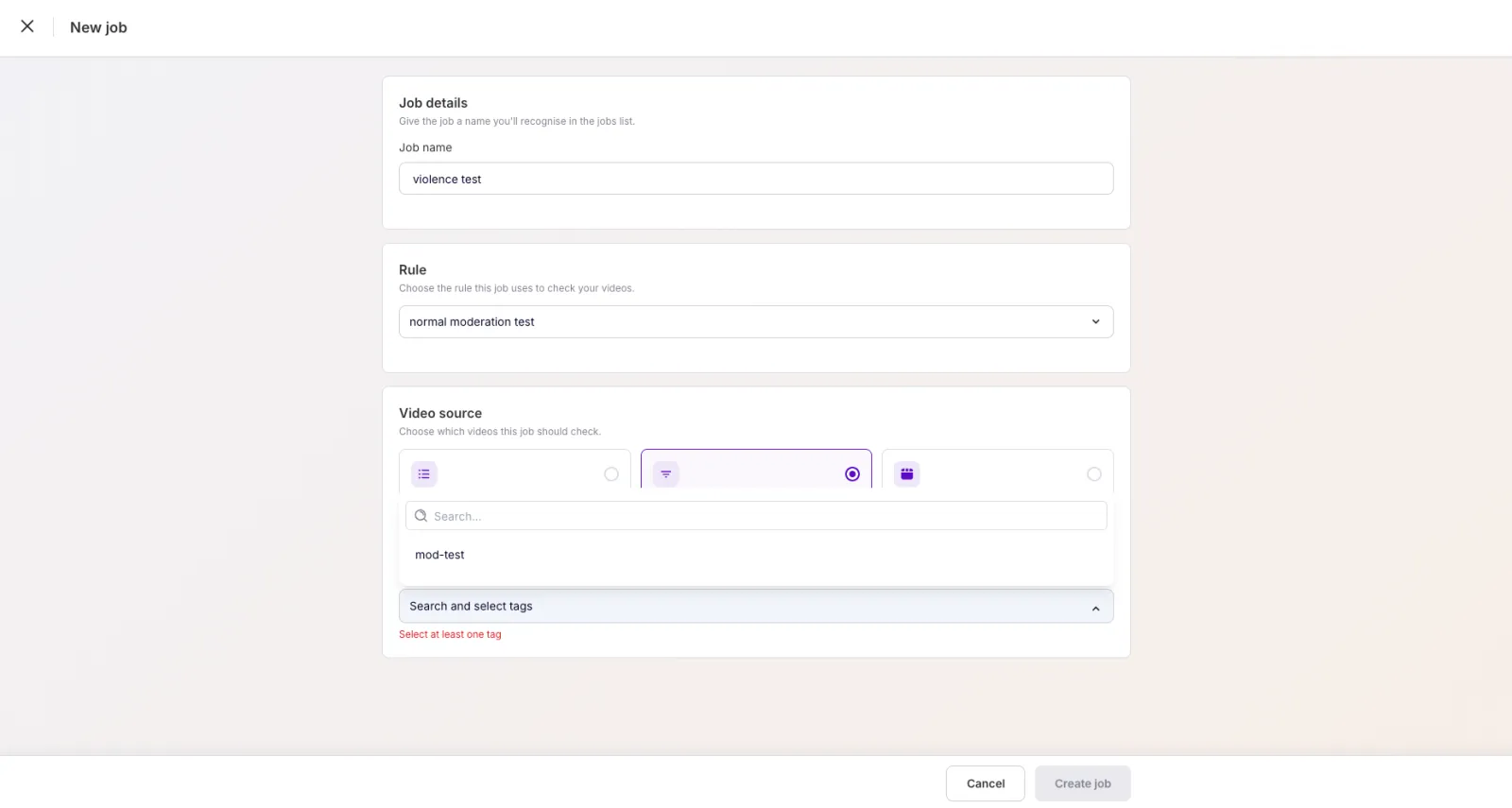Focus the tag Search field
The width and height of the screenshot is (1512, 808).
point(756,516)
